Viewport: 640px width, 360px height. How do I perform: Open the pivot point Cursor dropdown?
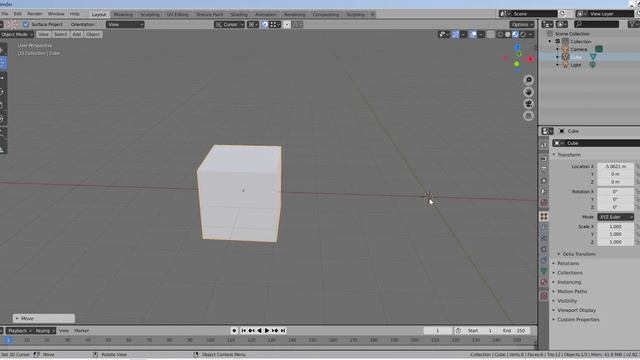[229, 24]
